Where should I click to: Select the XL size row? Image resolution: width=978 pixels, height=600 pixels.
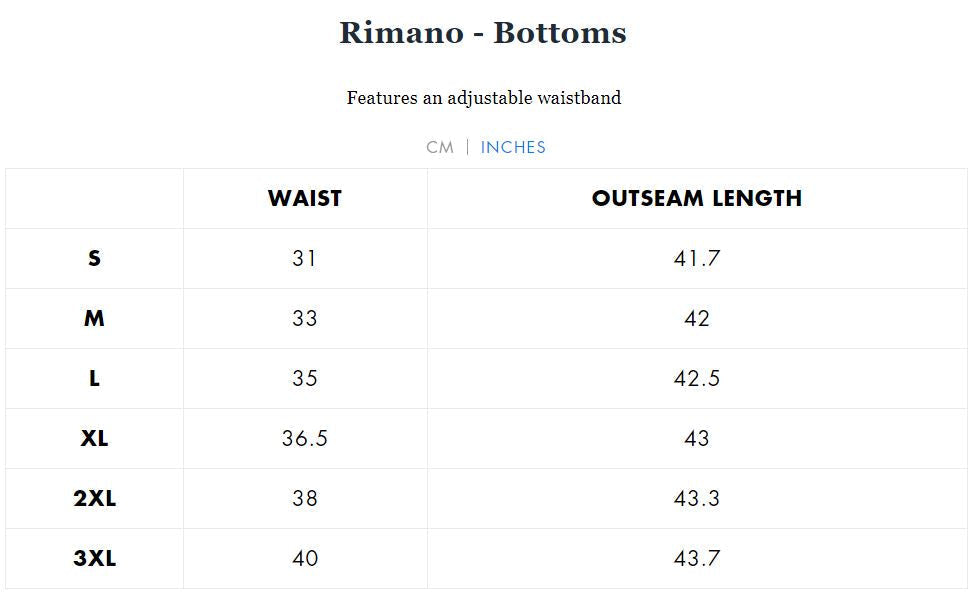click(x=94, y=438)
